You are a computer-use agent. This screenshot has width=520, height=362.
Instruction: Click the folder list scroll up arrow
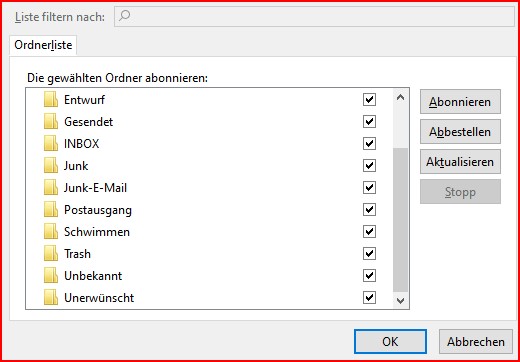tap(400, 97)
